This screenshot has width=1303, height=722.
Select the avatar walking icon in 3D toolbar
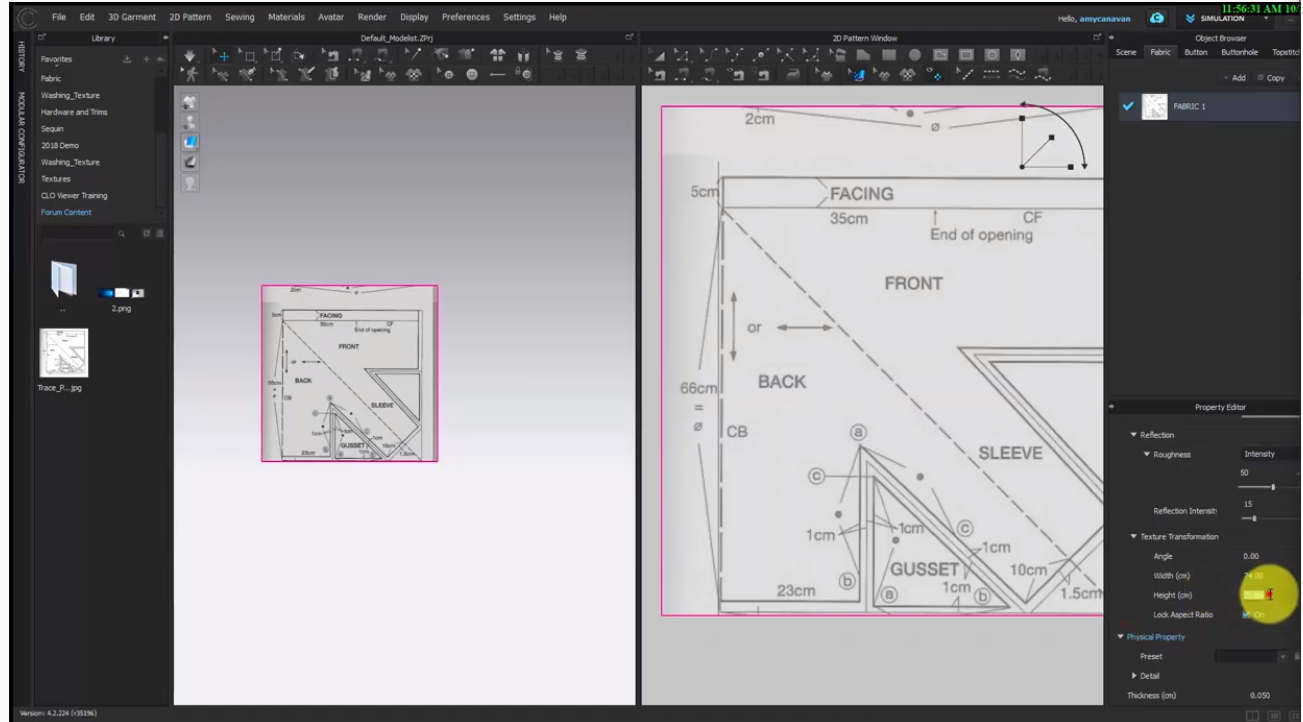(x=190, y=75)
